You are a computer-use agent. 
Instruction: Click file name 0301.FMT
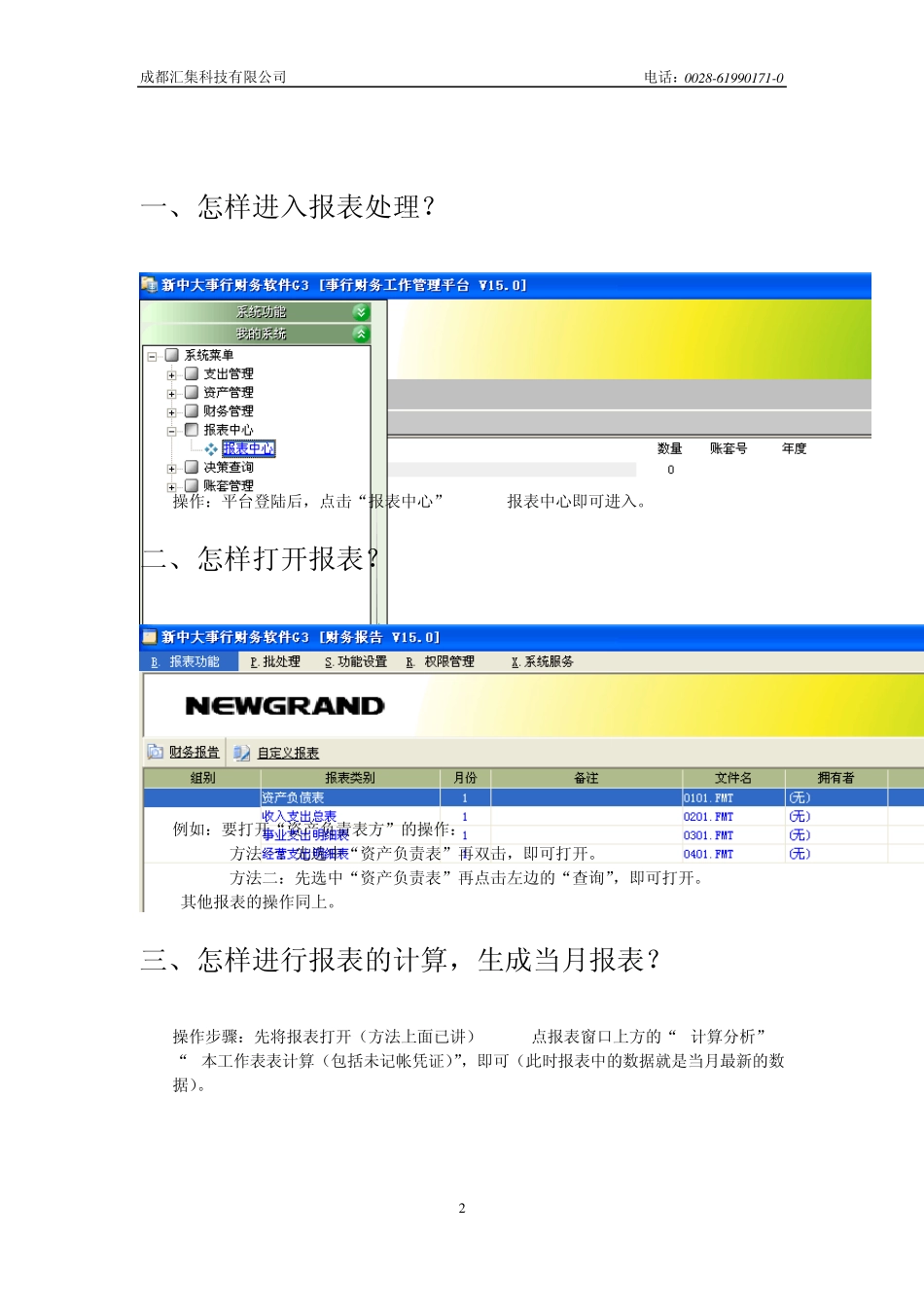(708, 835)
